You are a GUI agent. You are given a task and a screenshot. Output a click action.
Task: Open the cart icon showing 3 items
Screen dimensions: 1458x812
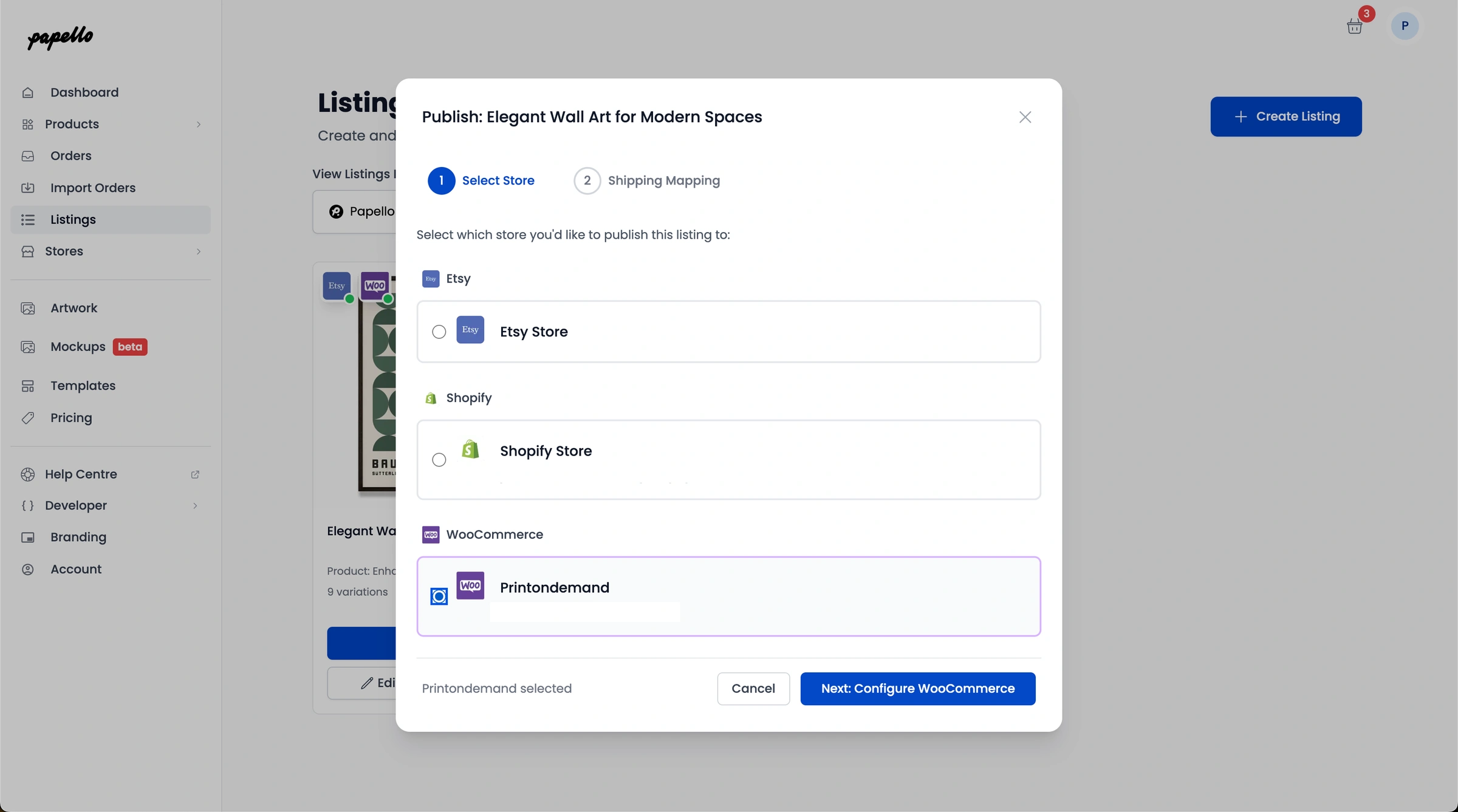pyautogui.click(x=1354, y=26)
